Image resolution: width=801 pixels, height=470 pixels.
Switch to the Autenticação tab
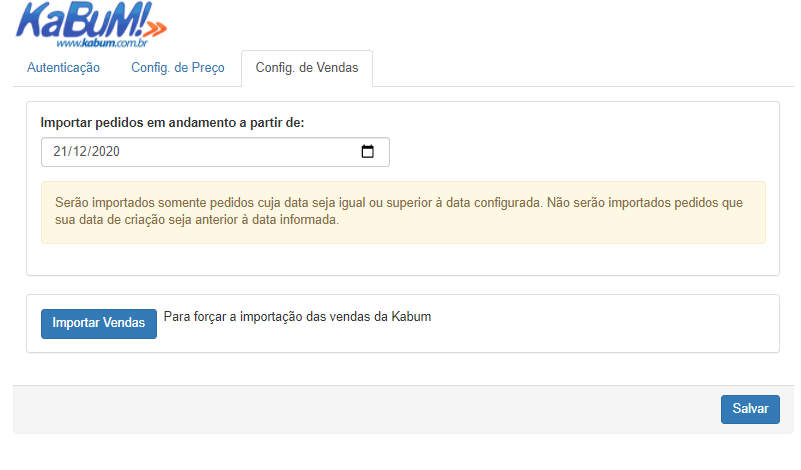pos(63,67)
